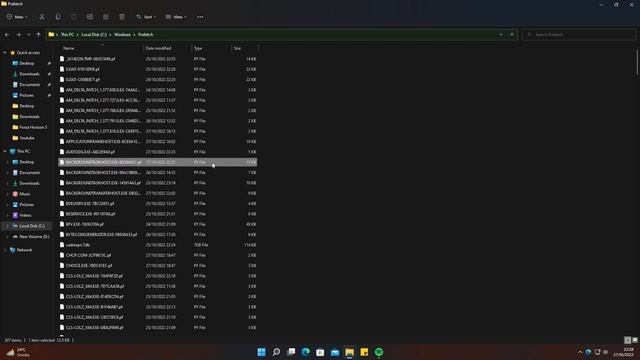Image resolution: width=640 pixels, height=360 pixels.
Task: Open the View dropdown in toolbar
Action: (x=176, y=17)
